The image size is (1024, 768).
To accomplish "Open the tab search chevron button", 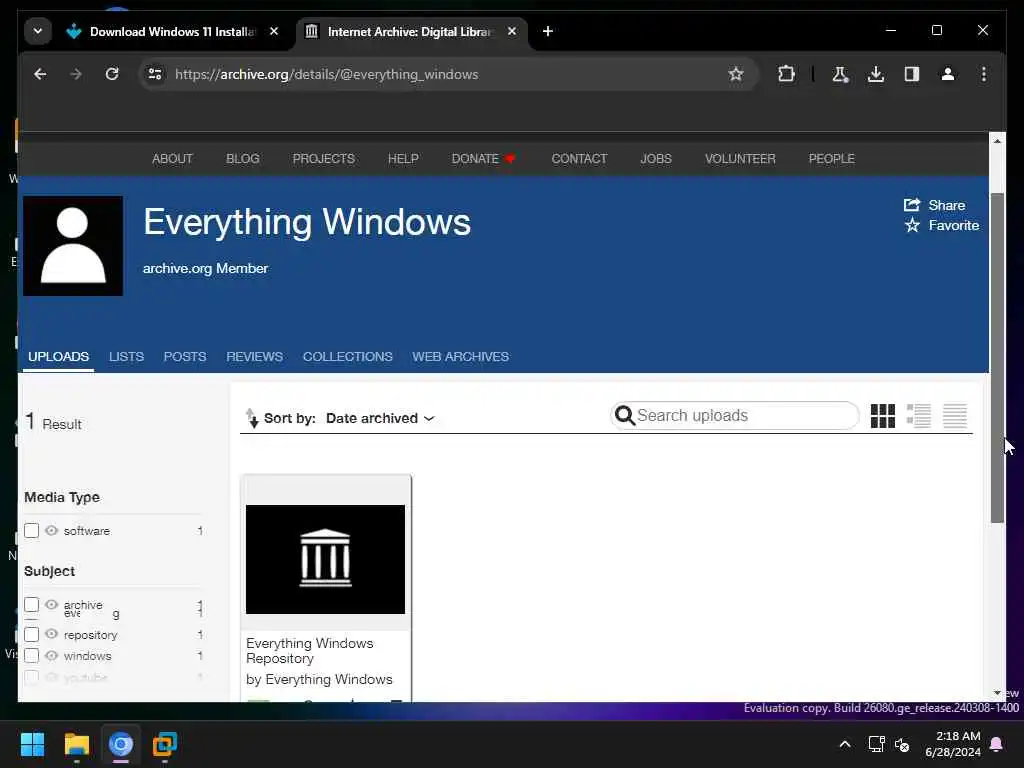I will tap(38, 31).
